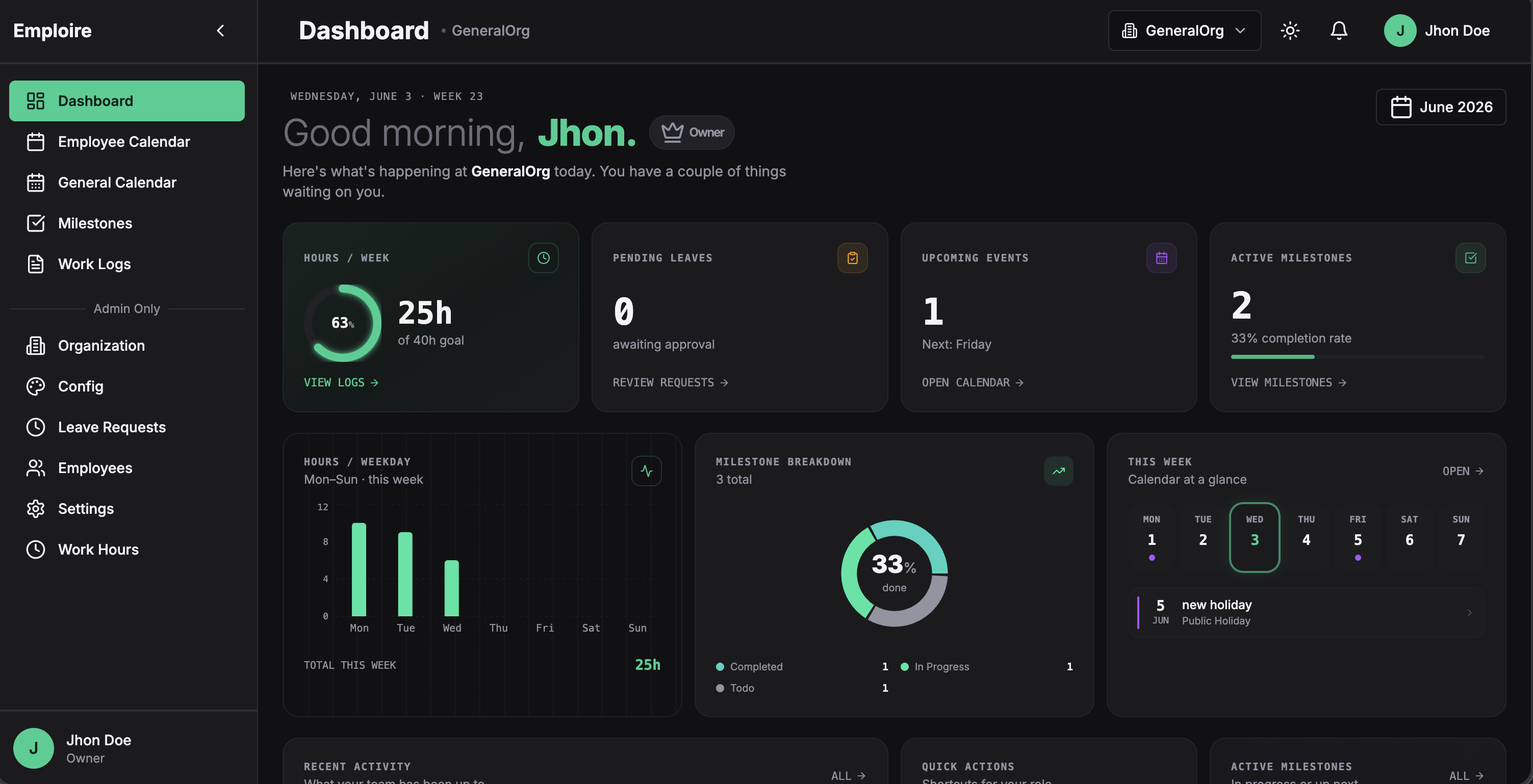The image size is (1533, 784).
Task: Follow the VIEW LOGS link
Action: pyautogui.click(x=341, y=382)
